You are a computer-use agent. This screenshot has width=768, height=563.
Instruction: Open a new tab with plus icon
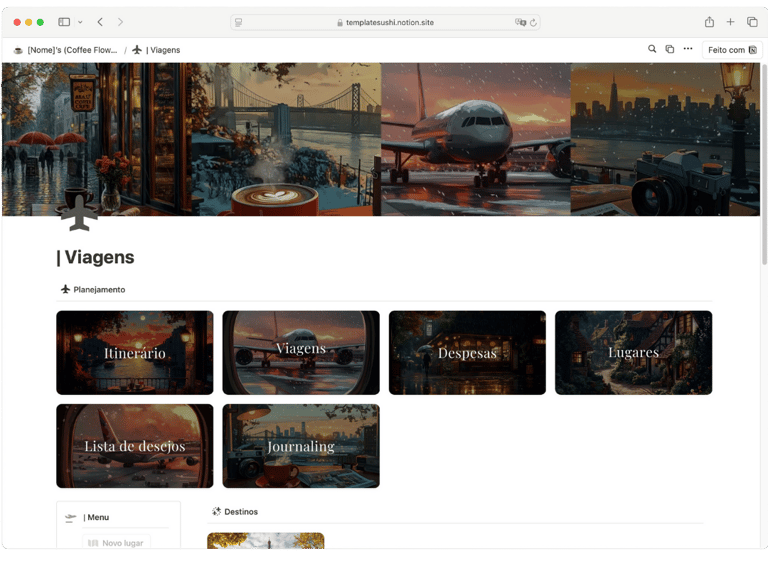(730, 22)
